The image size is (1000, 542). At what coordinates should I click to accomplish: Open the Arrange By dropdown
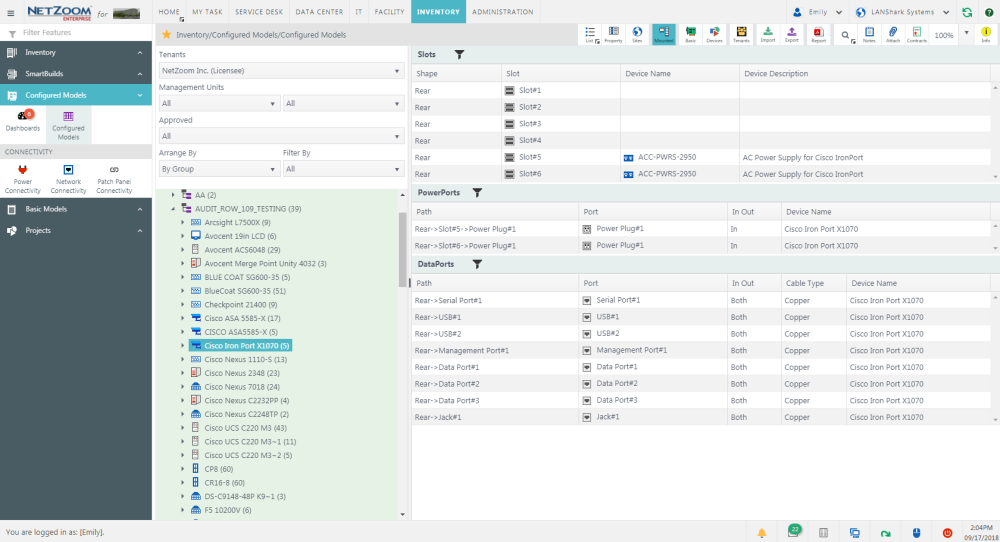tap(219, 169)
